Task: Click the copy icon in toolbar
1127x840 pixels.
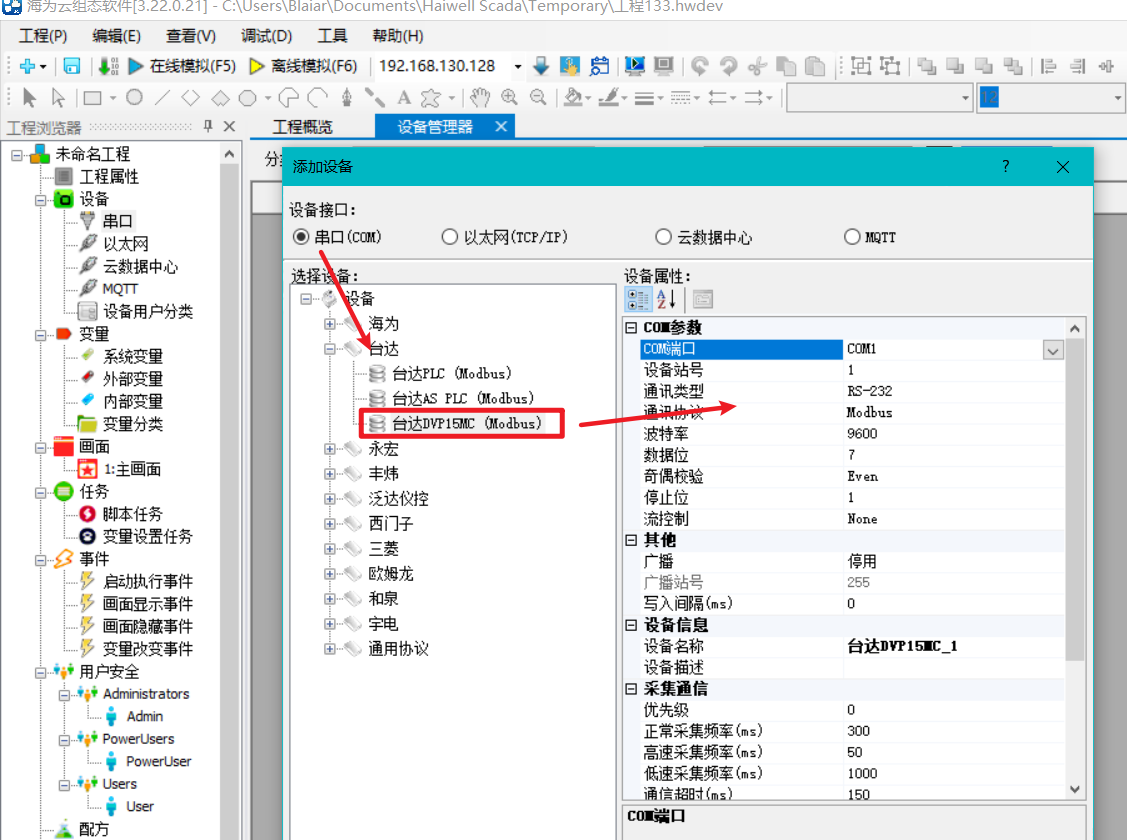Action: coord(786,66)
